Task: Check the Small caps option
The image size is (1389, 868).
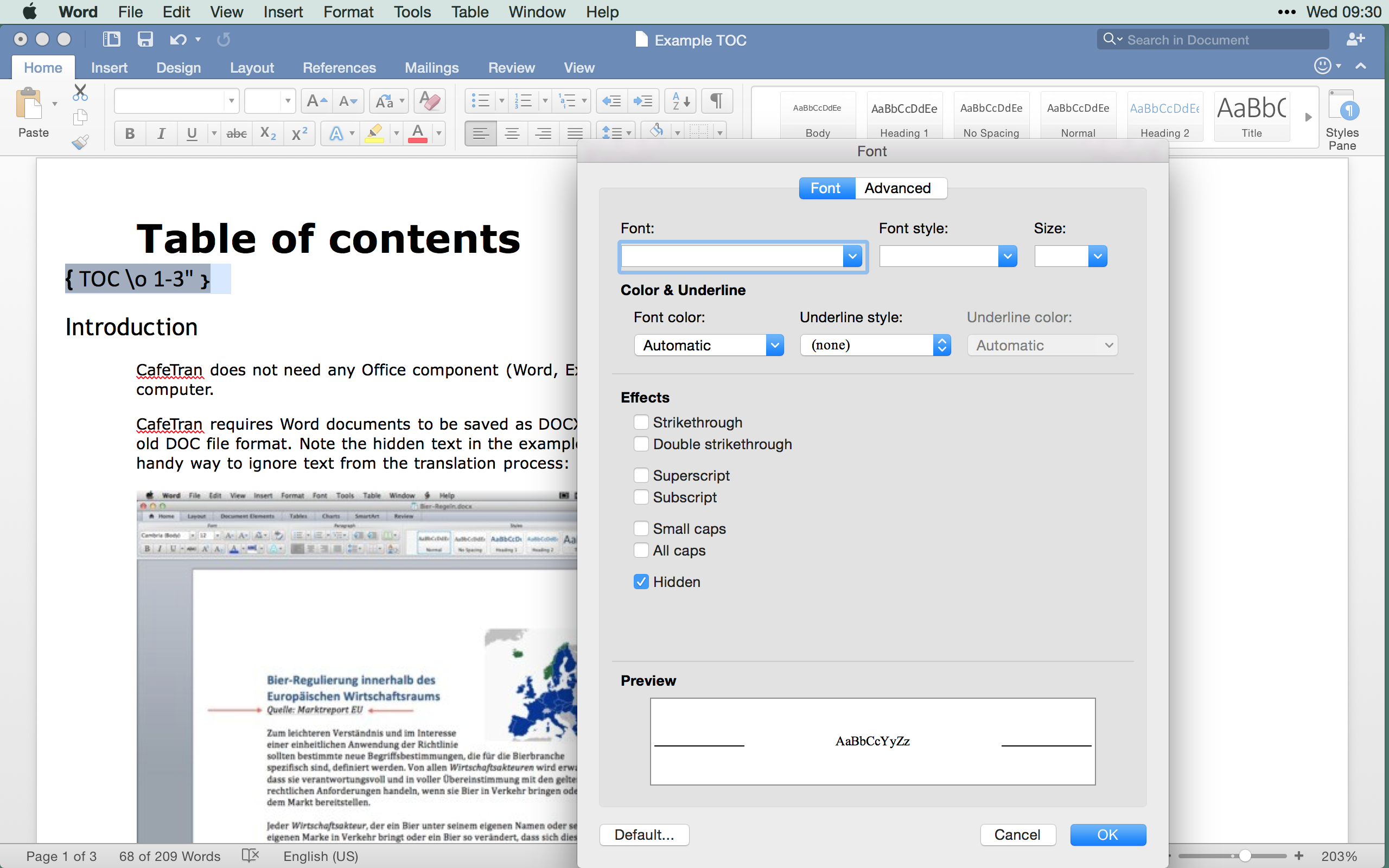Action: pyautogui.click(x=641, y=528)
